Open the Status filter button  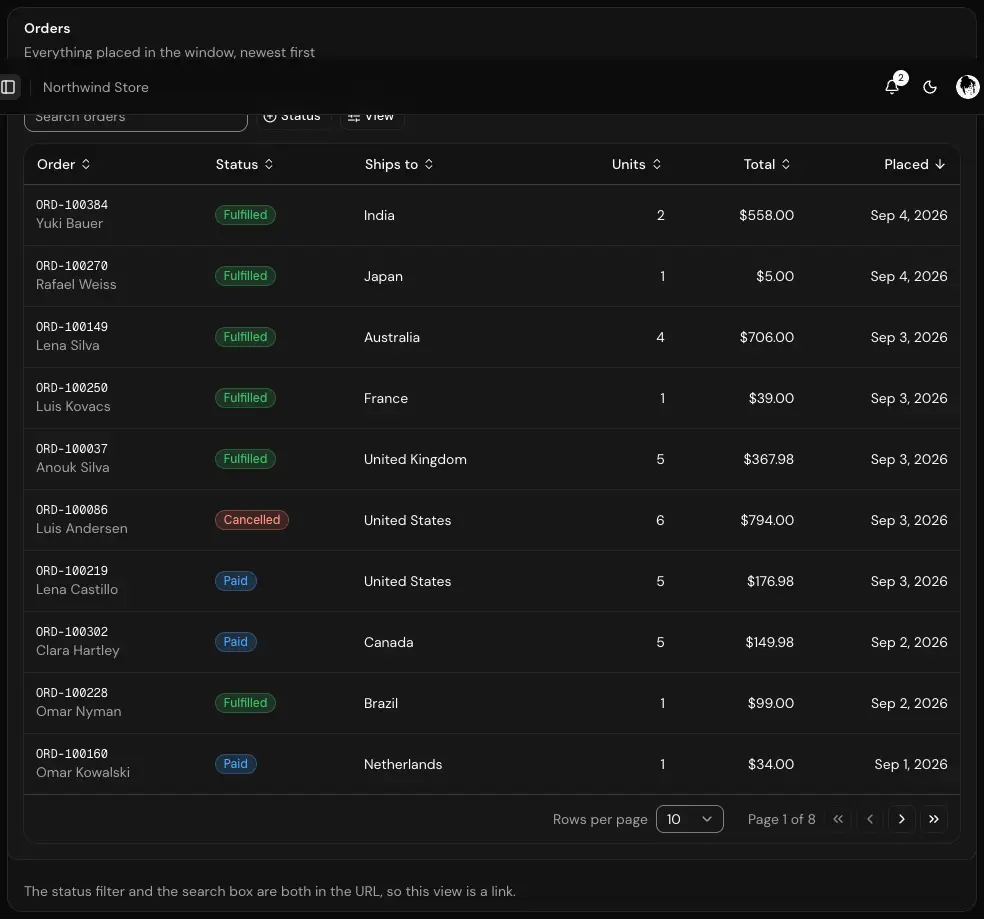pyautogui.click(x=292, y=117)
